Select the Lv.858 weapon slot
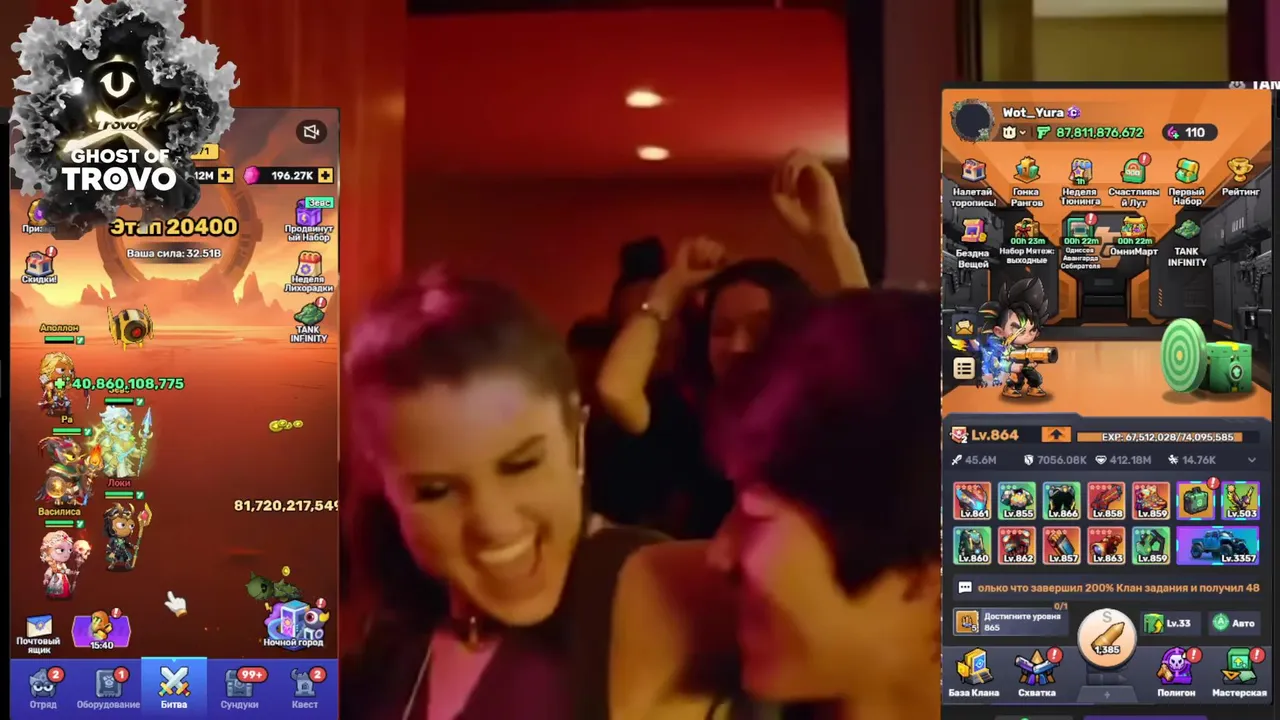 point(1106,501)
